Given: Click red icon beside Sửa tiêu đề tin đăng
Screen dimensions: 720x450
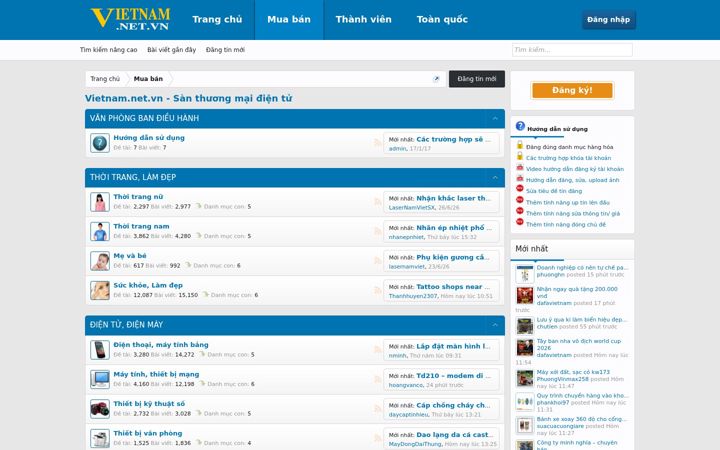Looking at the screenshot, I should (520, 188).
